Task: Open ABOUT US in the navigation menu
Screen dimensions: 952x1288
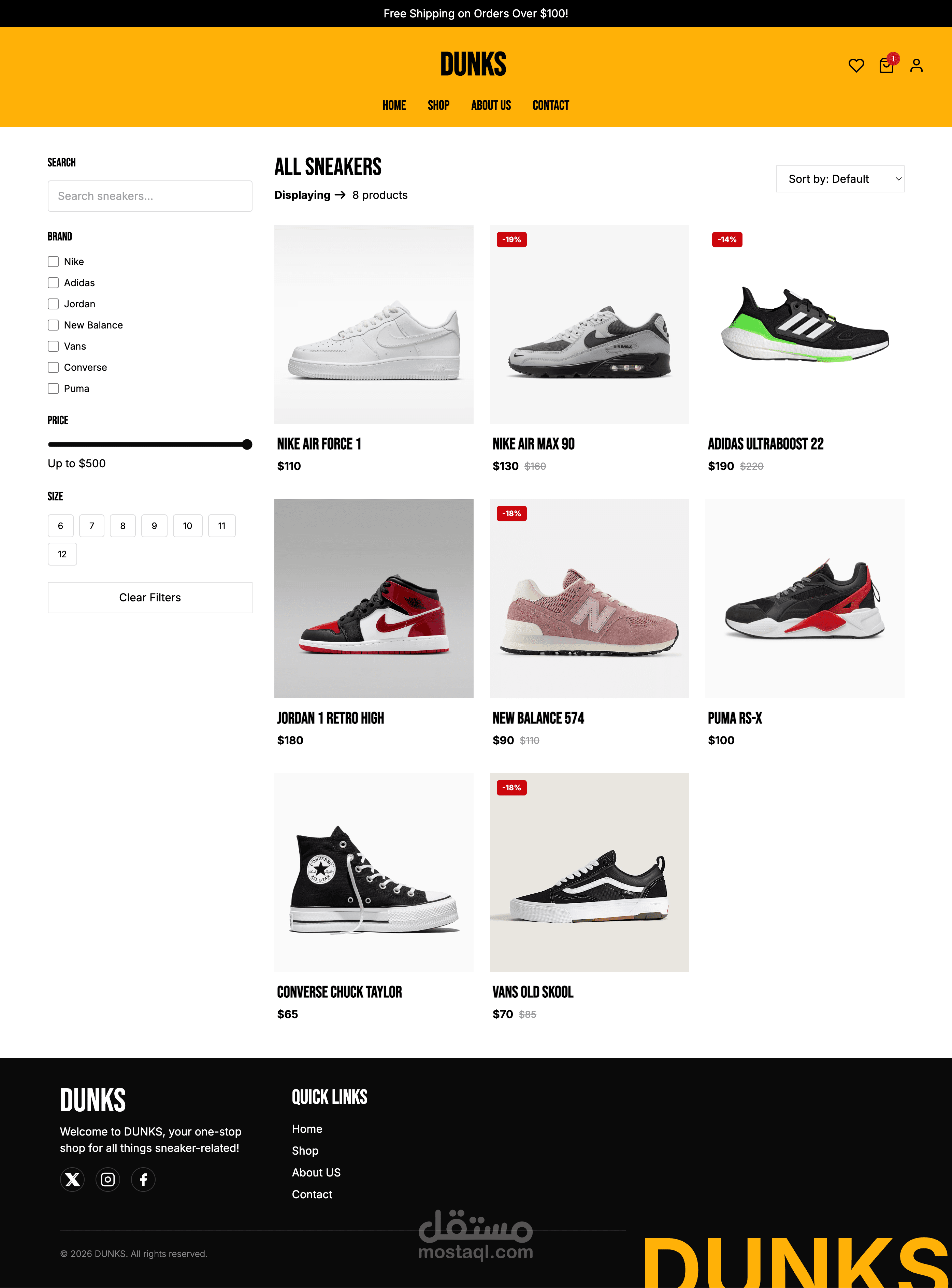Action: pos(490,105)
